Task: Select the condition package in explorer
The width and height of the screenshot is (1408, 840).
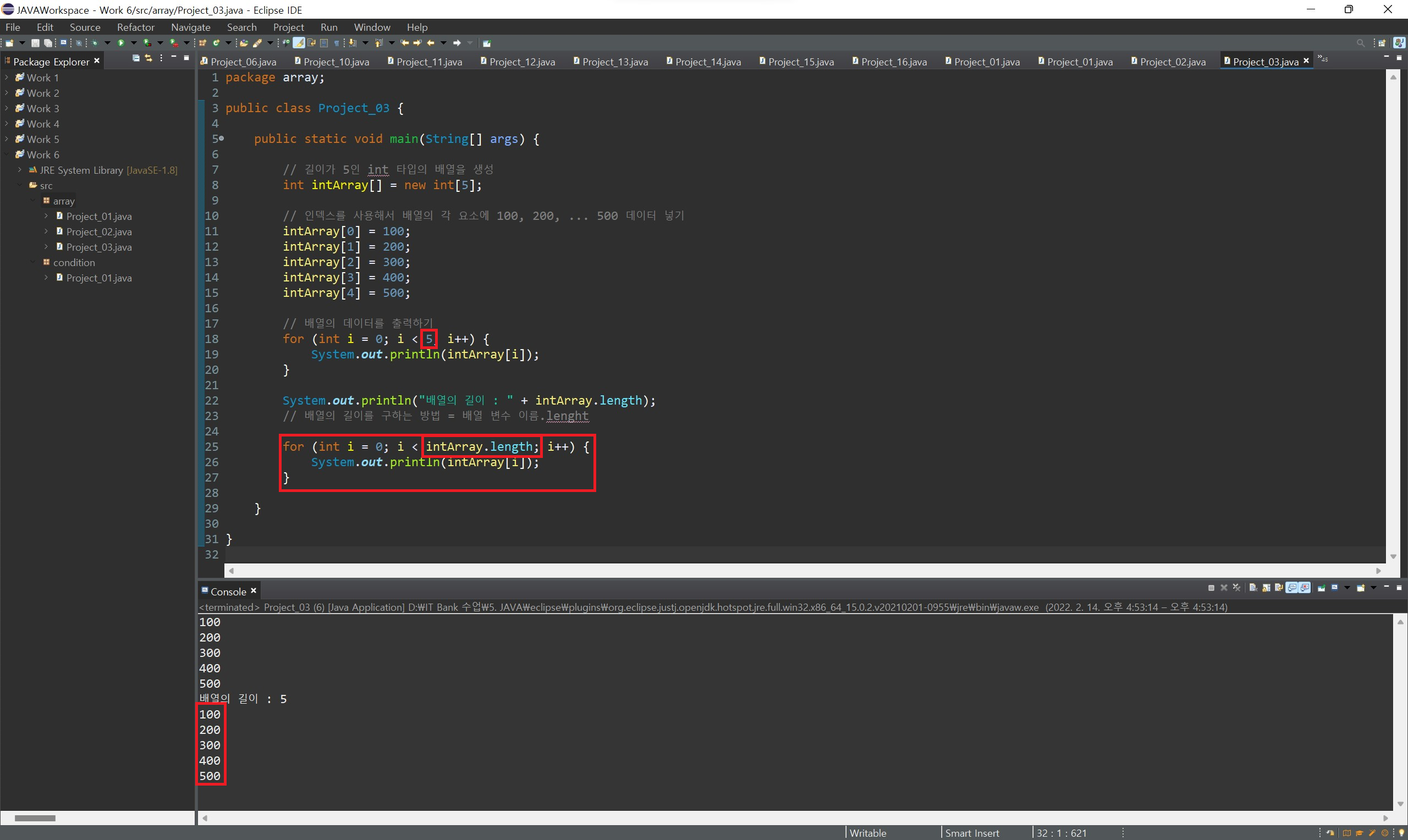Action: click(x=74, y=263)
